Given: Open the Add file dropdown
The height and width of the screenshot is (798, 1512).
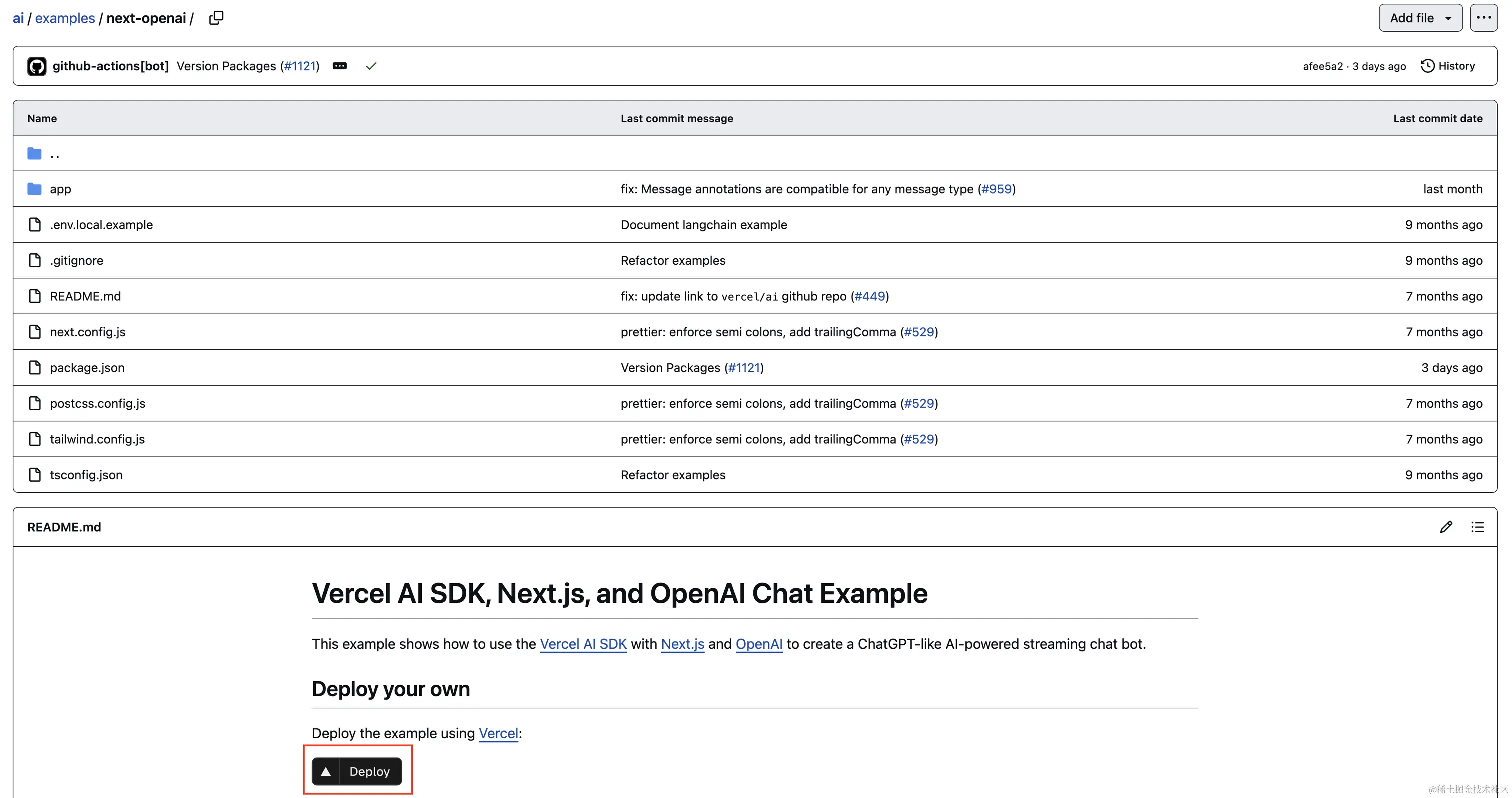Looking at the screenshot, I should click(1420, 18).
